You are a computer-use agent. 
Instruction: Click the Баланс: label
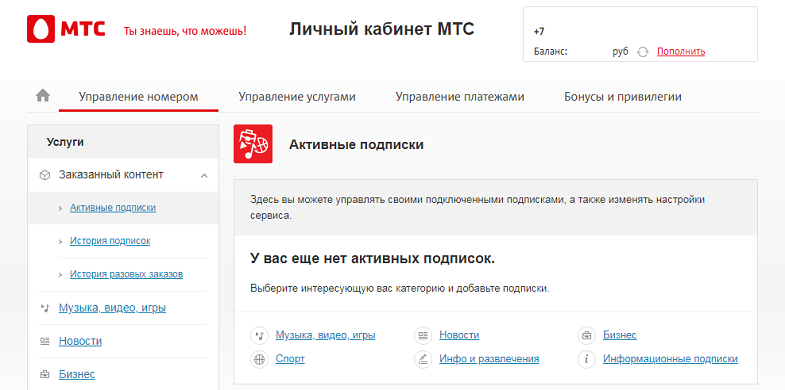551,52
